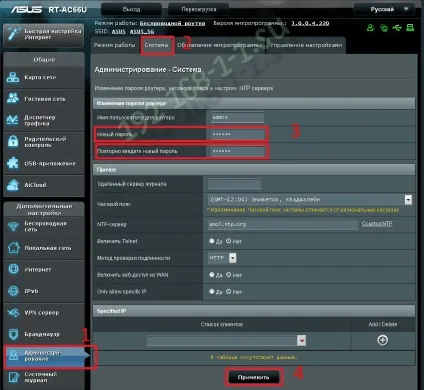Open the Ссылка NTP link
This screenshot has height=390, width=424.
tap(377, 224)
